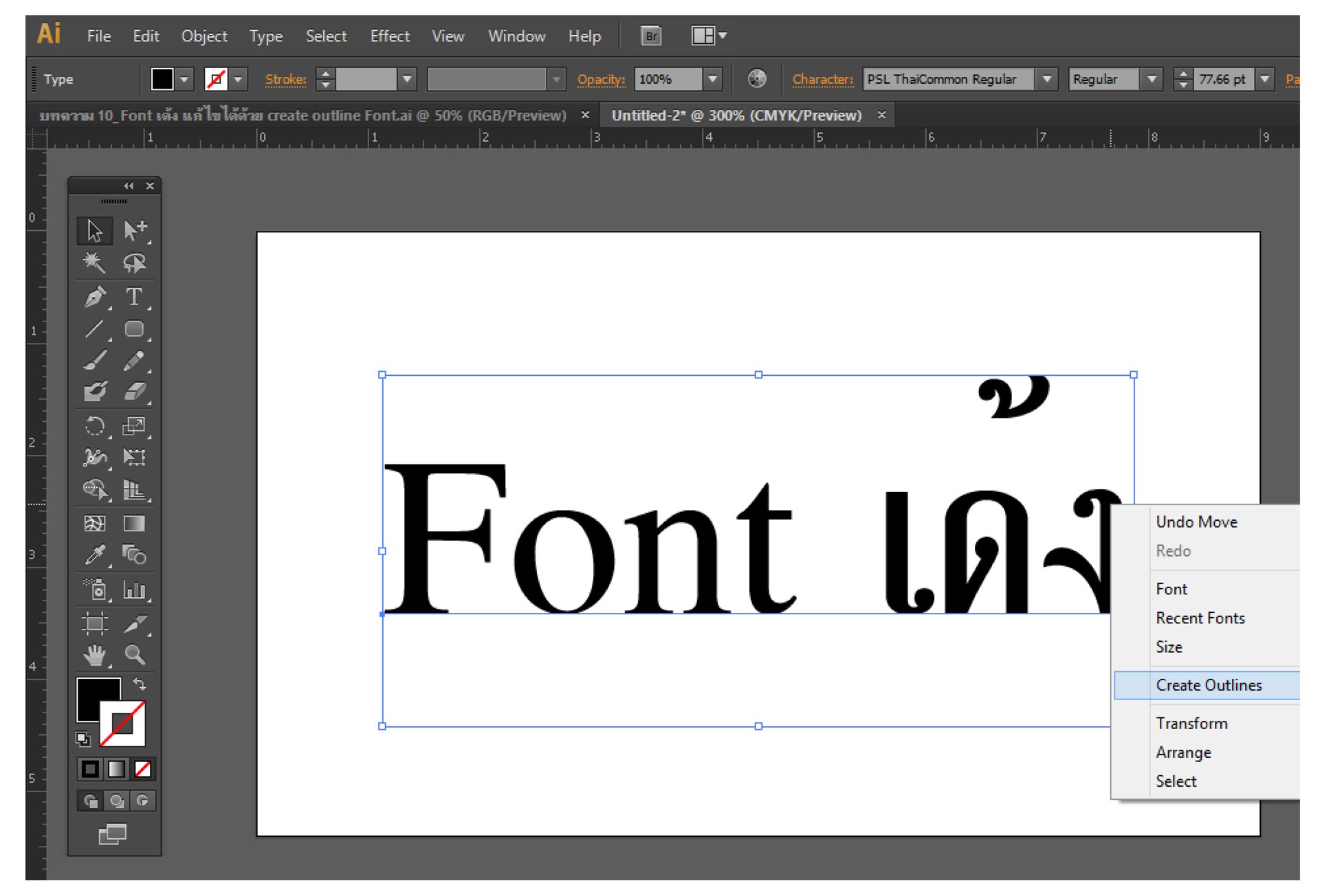Select the Pen tool
This screenshot has height=896, width=1320.
pos(95,297)
